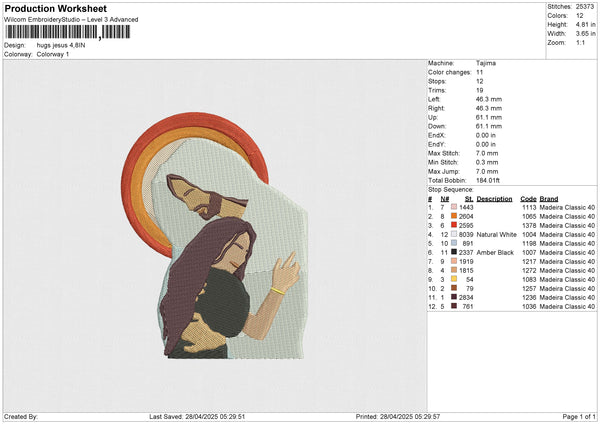This screenshot has width=600, height=424.
Task: Click the St. column header
Action: [467, 198]
